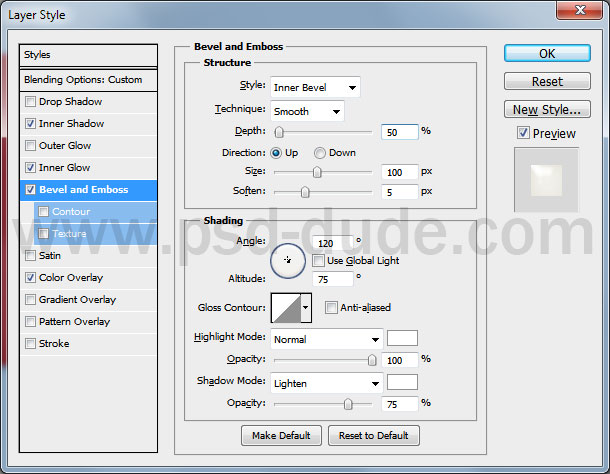This screenshot has height=474, width=610.
Task: Select the Gradient Overlay settings row
Action: coord(88,300)
